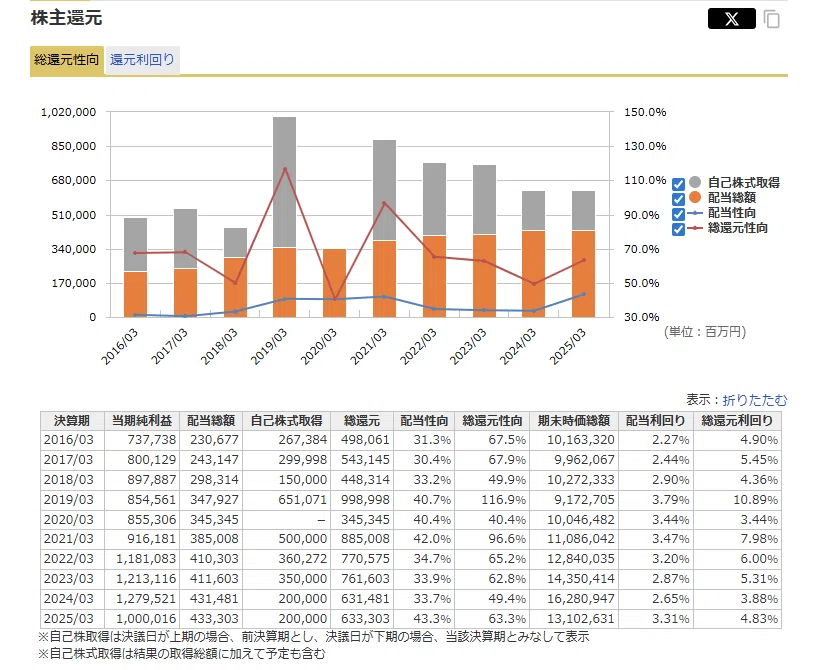This screenshot has height=670, width=818.
Task: Click payout ratio 43.3% in 2025/03 row
Action: (x=432, y=619)
